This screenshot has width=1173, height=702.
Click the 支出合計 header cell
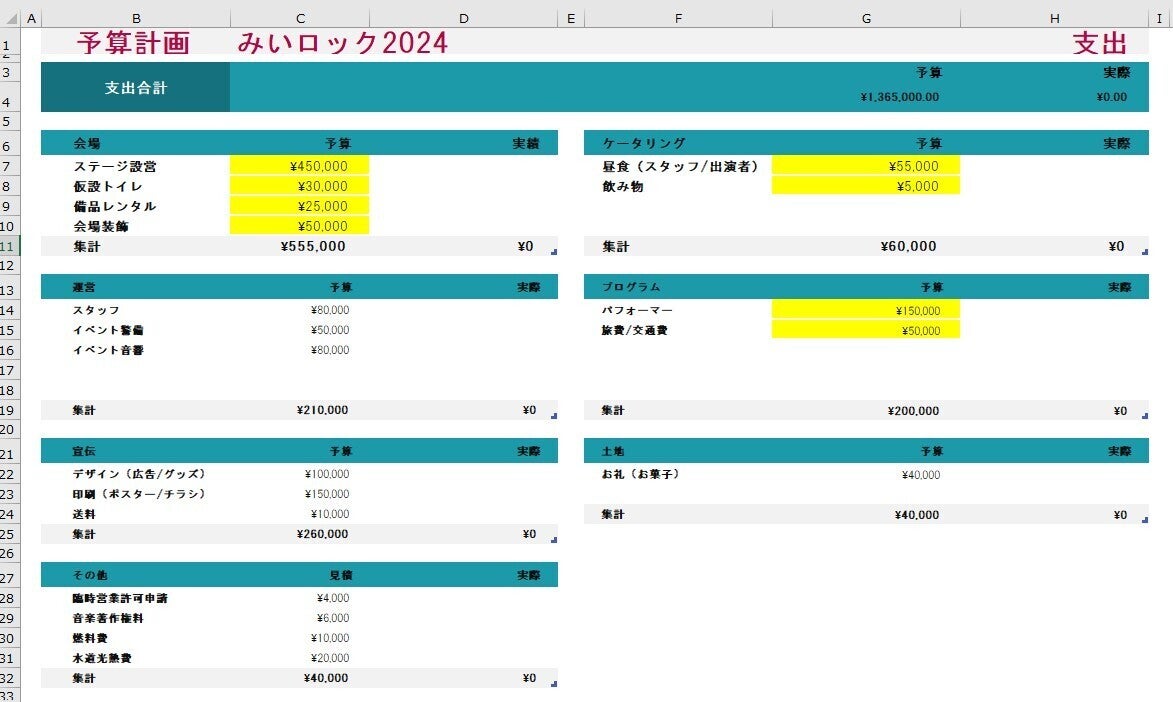pyautogui.click(x=136, y=88)
